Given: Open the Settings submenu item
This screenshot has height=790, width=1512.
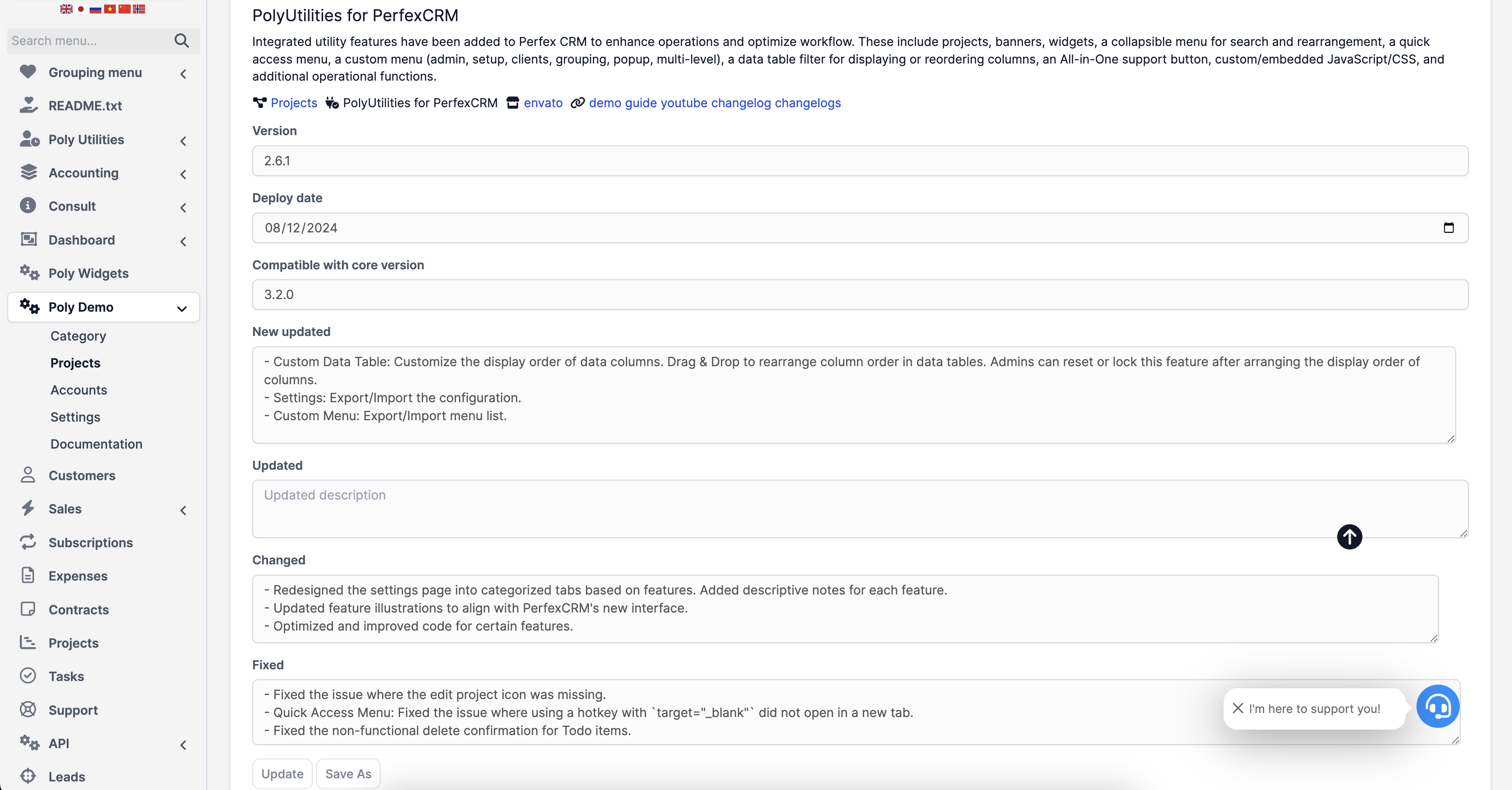Looking at the screenshot, I should tap(75, 417).
